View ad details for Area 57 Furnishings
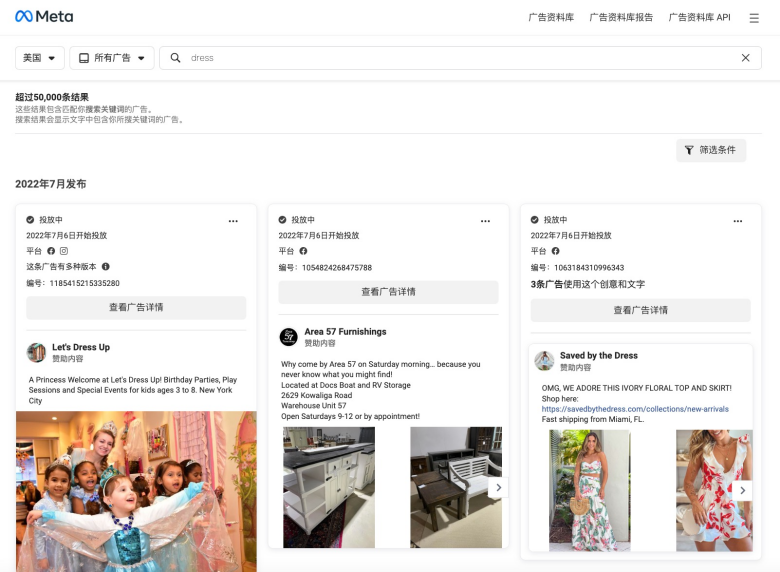780x572 pixels. (x=388, y=292)
